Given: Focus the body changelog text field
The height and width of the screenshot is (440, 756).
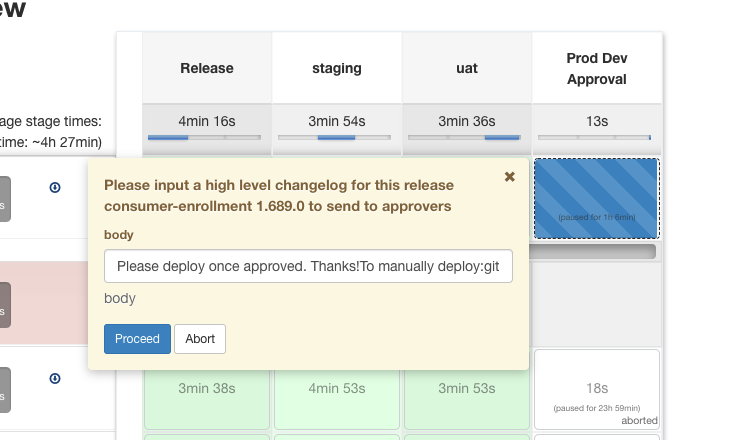Looking at the screenshot, I should coord(308,266).
